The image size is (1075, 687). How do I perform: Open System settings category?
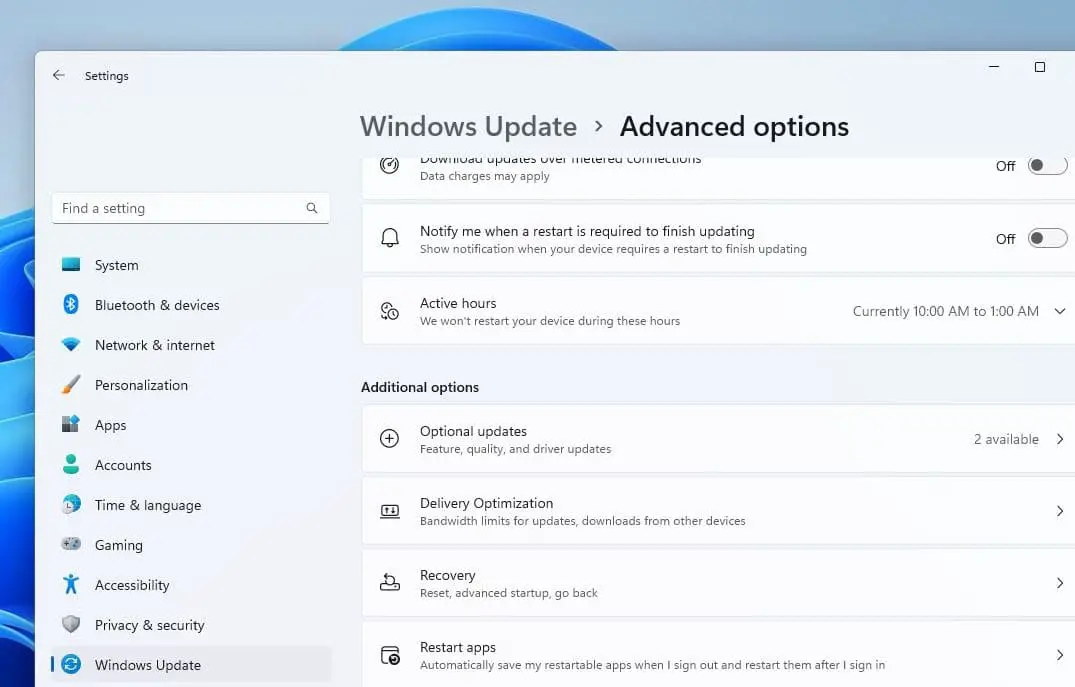pos(191,265)
